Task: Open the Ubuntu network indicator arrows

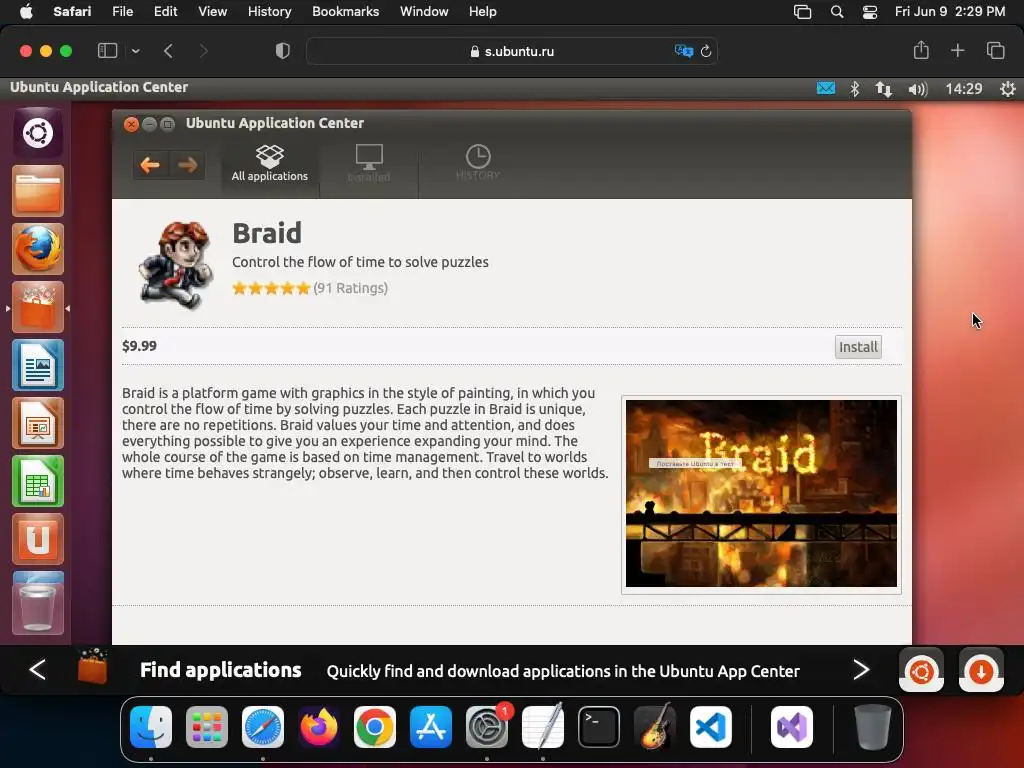Action: [884, 89]
